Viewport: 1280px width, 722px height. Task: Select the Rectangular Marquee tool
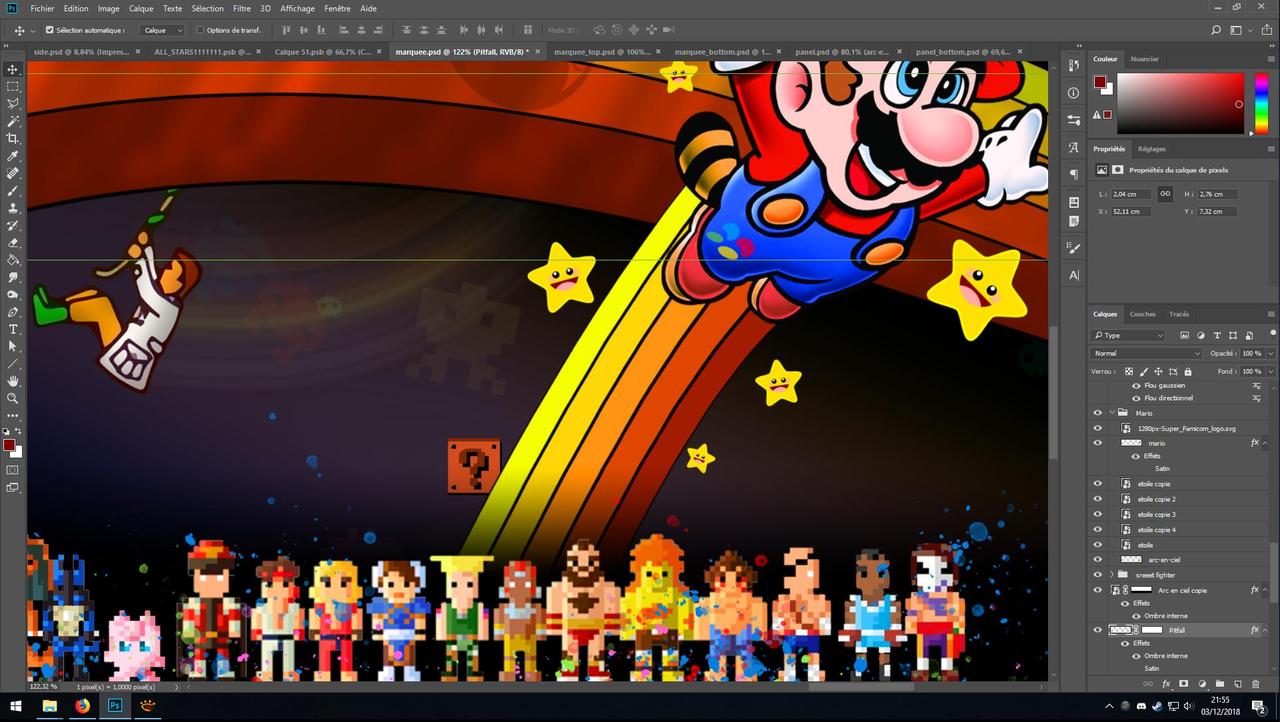pos(13,86)
